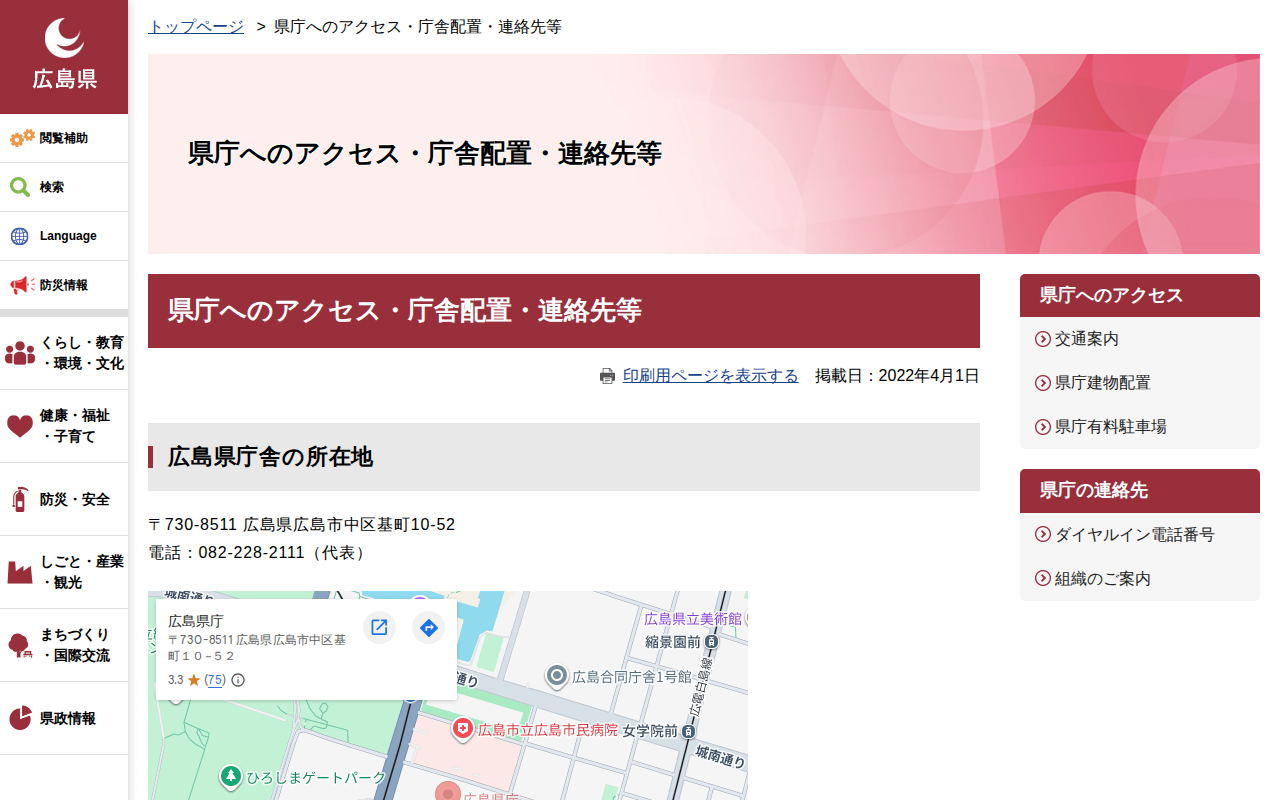This screenshot has width=1280, height=800.
Task: Click the fire extinguisher icon for 防災・安全
Action: click(x=19, y=499)
